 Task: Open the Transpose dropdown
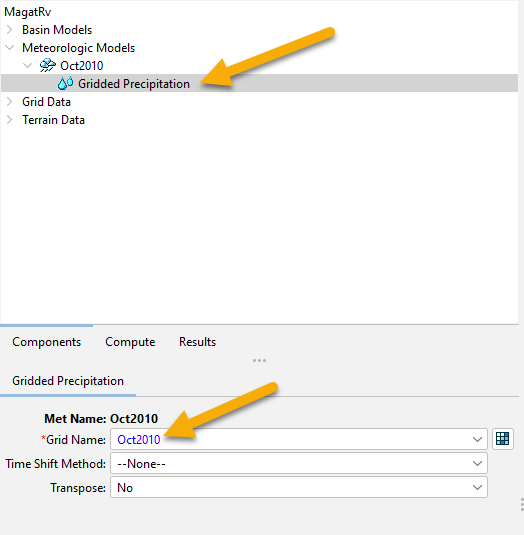(x=299, y=487)
